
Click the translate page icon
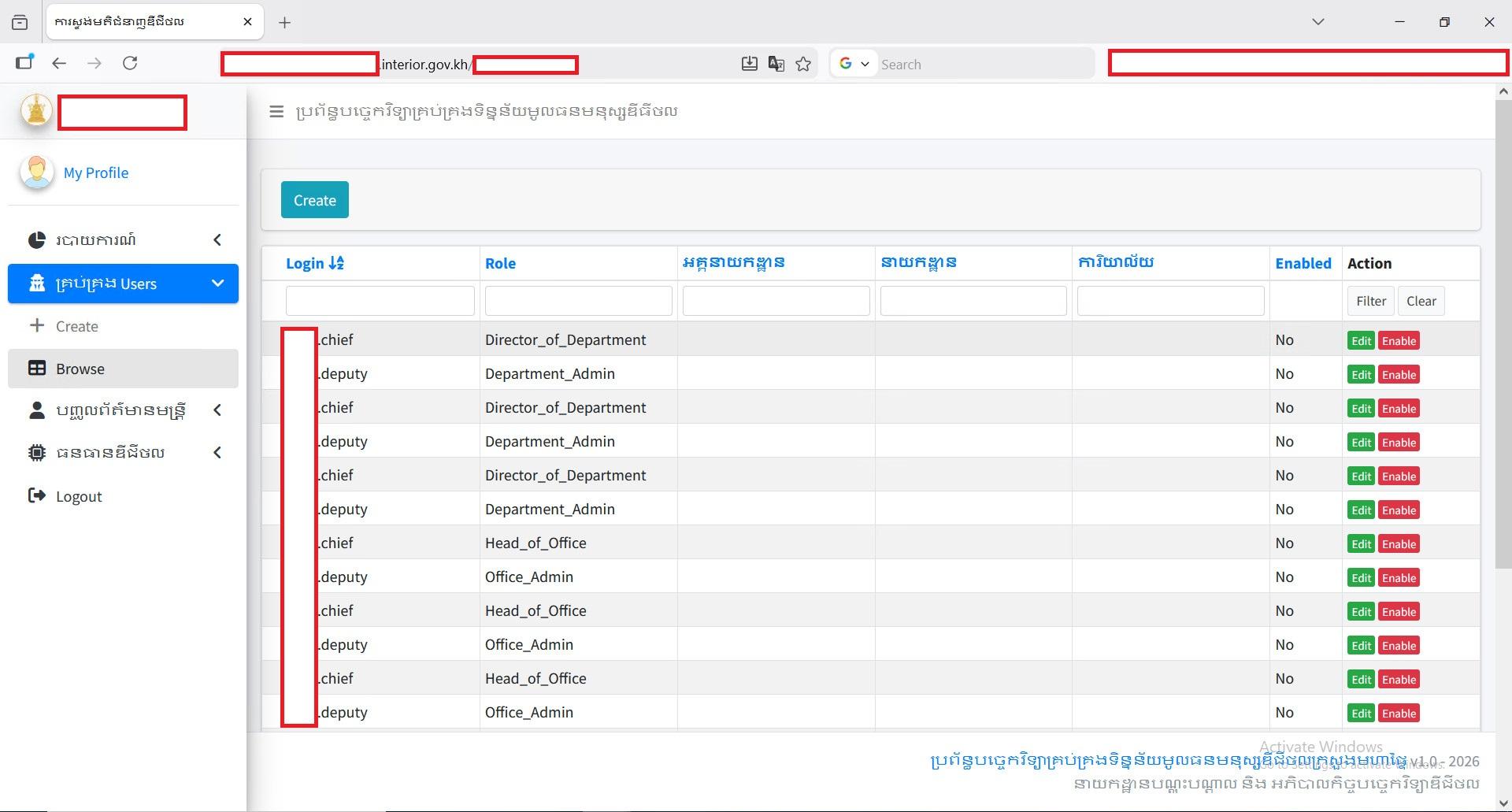(x=776, y=64)
